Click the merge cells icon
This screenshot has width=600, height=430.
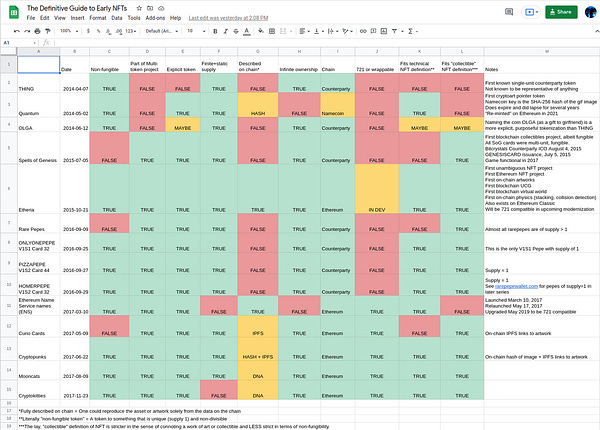pyautogui.click(x=283, y=31)
